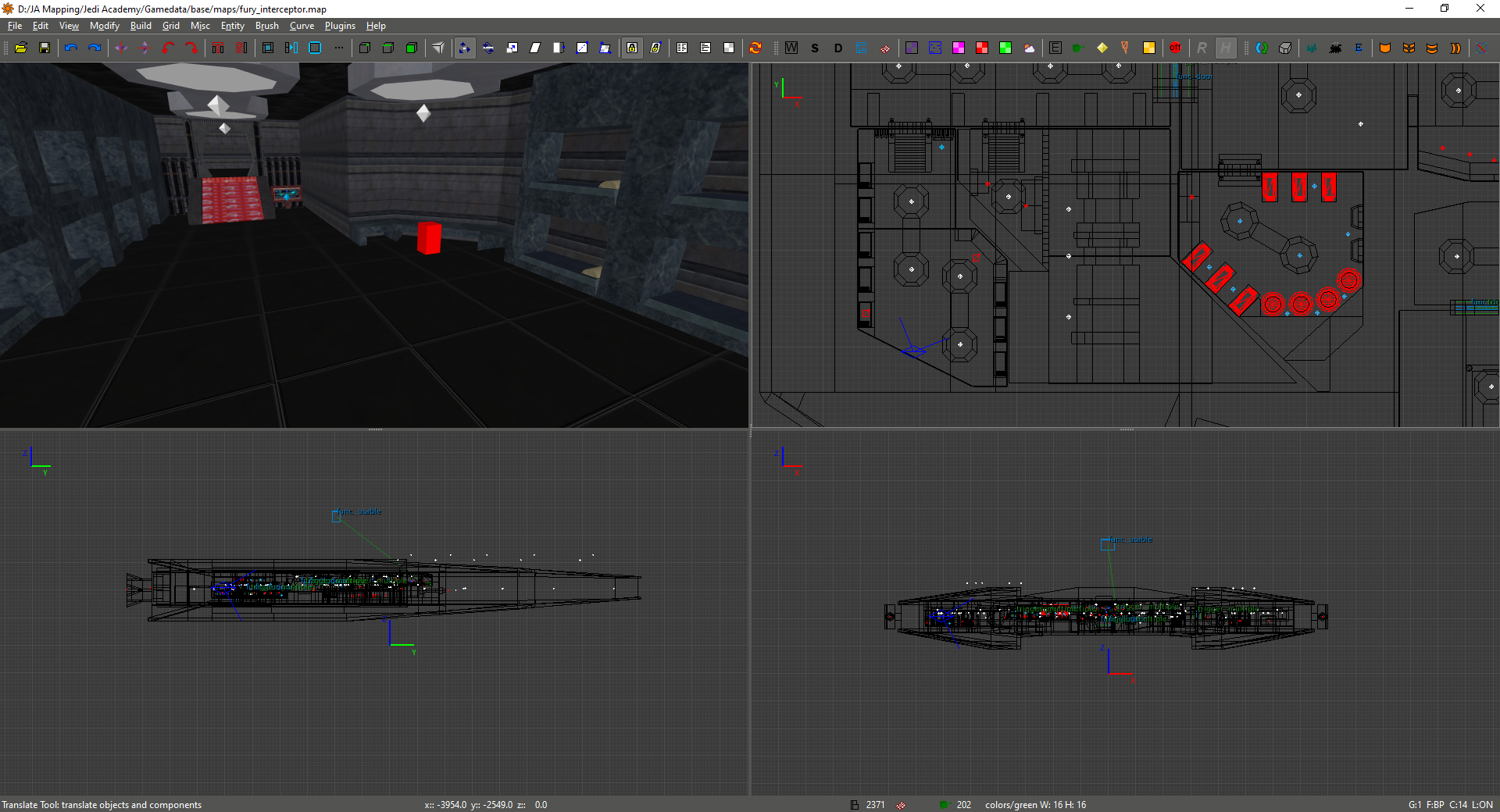Click the magenta checkered swatch in toolbar
Viewport: 1500px width, 812px height.
959,48
